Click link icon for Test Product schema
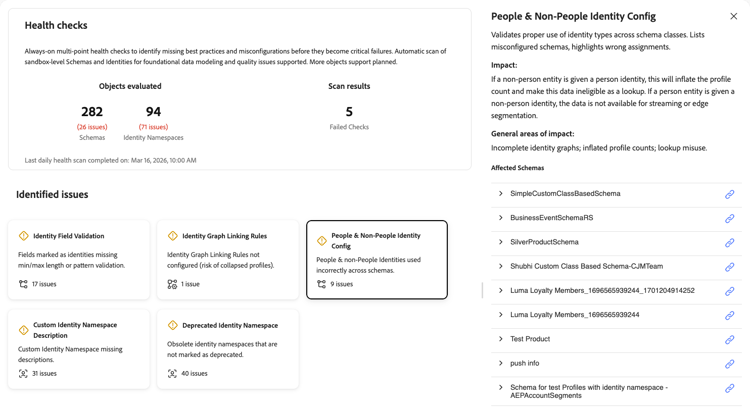The height and width of the screenshot is (411, 750). [x=729, y=340]
